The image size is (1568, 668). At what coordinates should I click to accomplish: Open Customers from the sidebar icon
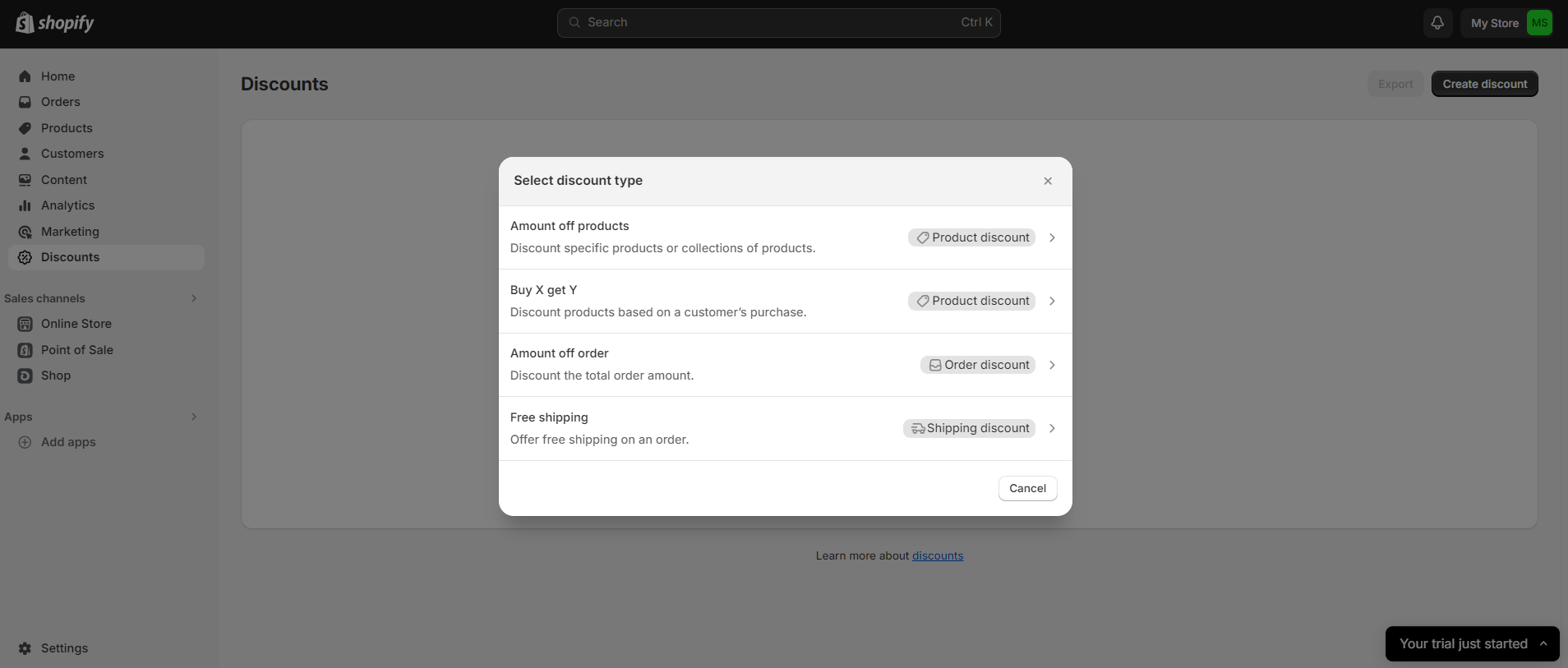pos(25,154)
